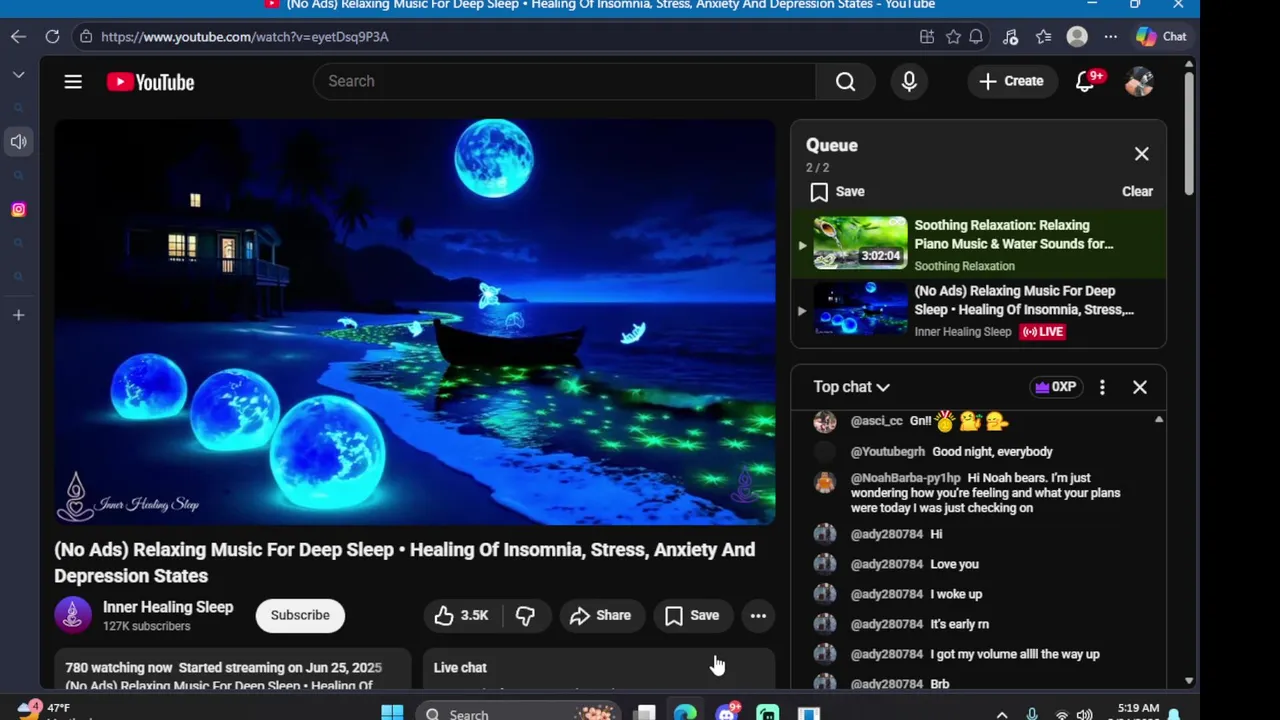Play Soothing Relaxation piano video in queue

click(x=979, y=245)
